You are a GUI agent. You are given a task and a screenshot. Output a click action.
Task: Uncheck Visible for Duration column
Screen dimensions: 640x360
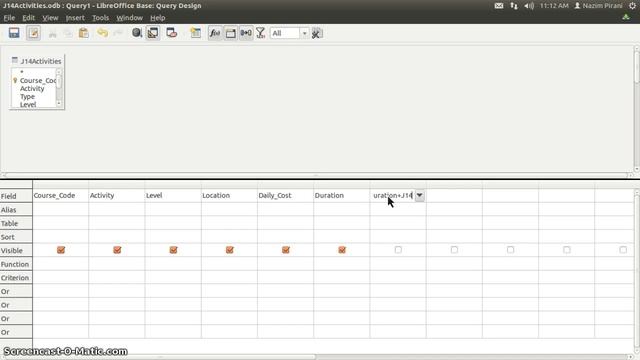(x=342, y=250)
